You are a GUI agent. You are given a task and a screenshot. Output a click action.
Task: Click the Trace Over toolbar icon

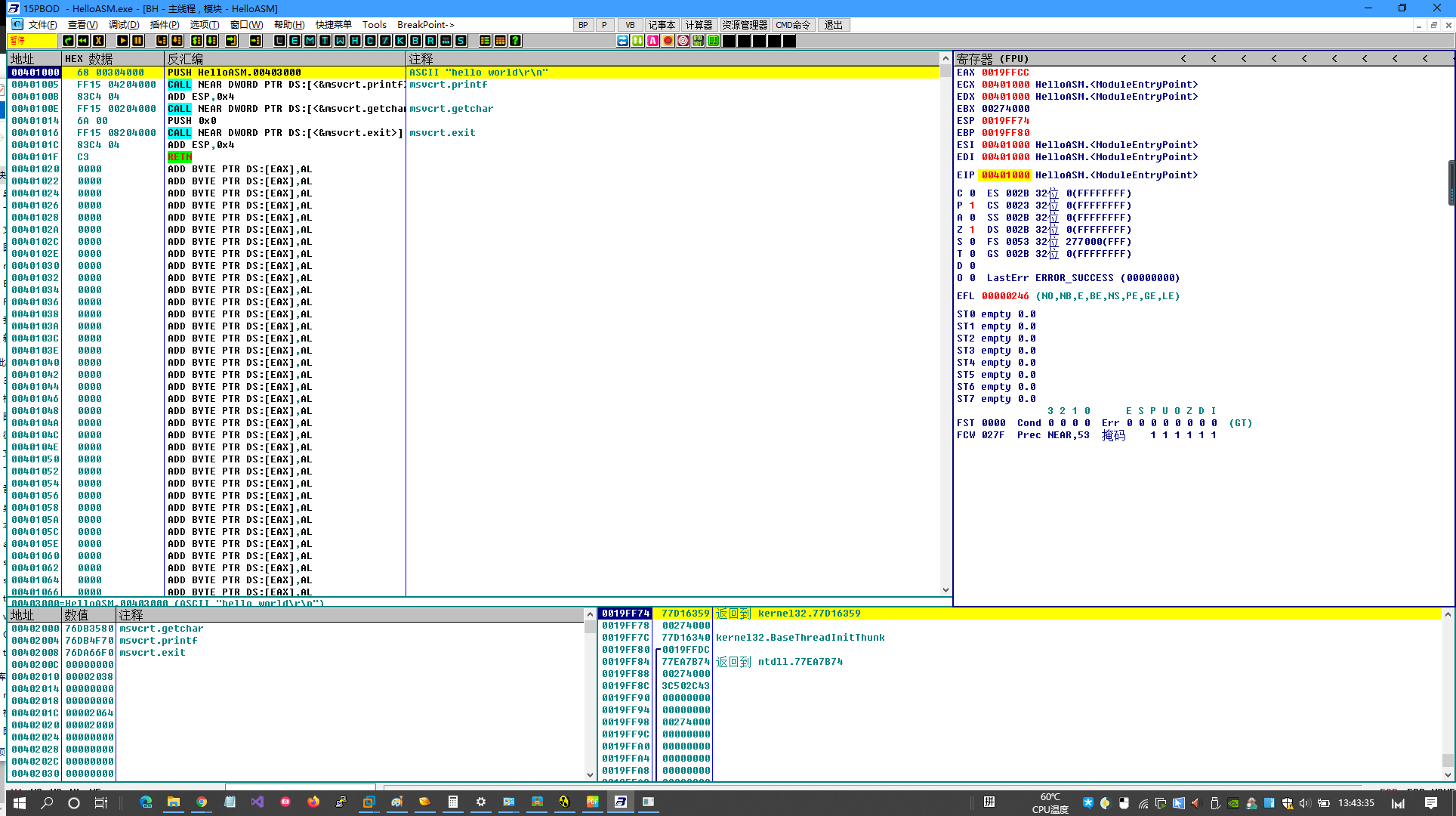(x=212, y=41)
